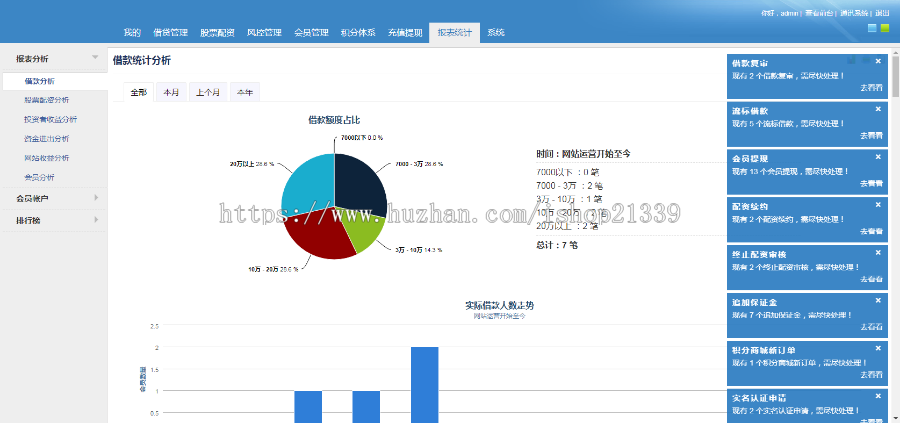Image resolution: width=900 pixels, height=423 pixels.
Task: Click the 7000 - 3万 ：2 笔 line
Action: (569, 186)
